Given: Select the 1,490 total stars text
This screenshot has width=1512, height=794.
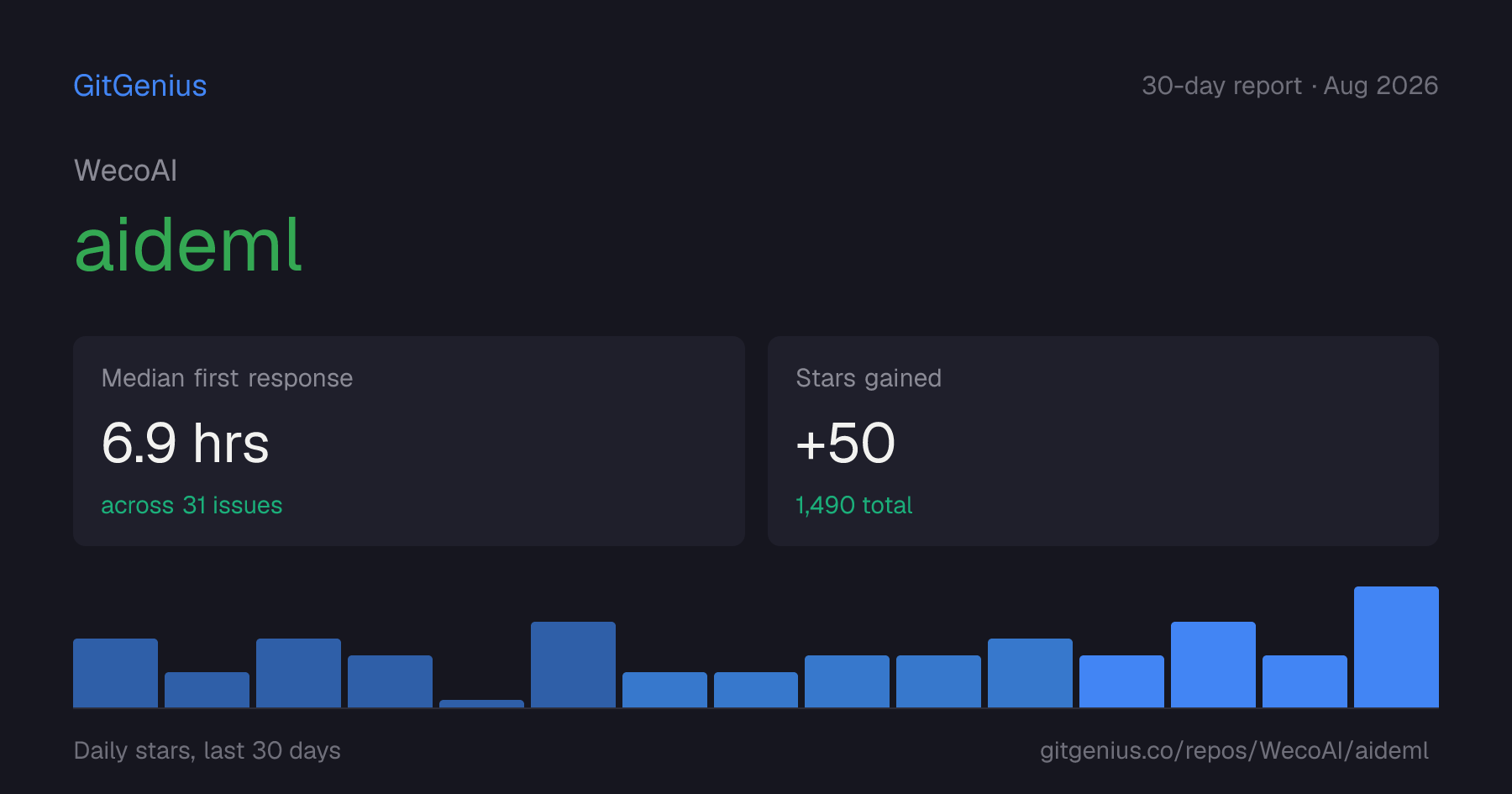Looking at the screenshot, I should coord(853,505).
